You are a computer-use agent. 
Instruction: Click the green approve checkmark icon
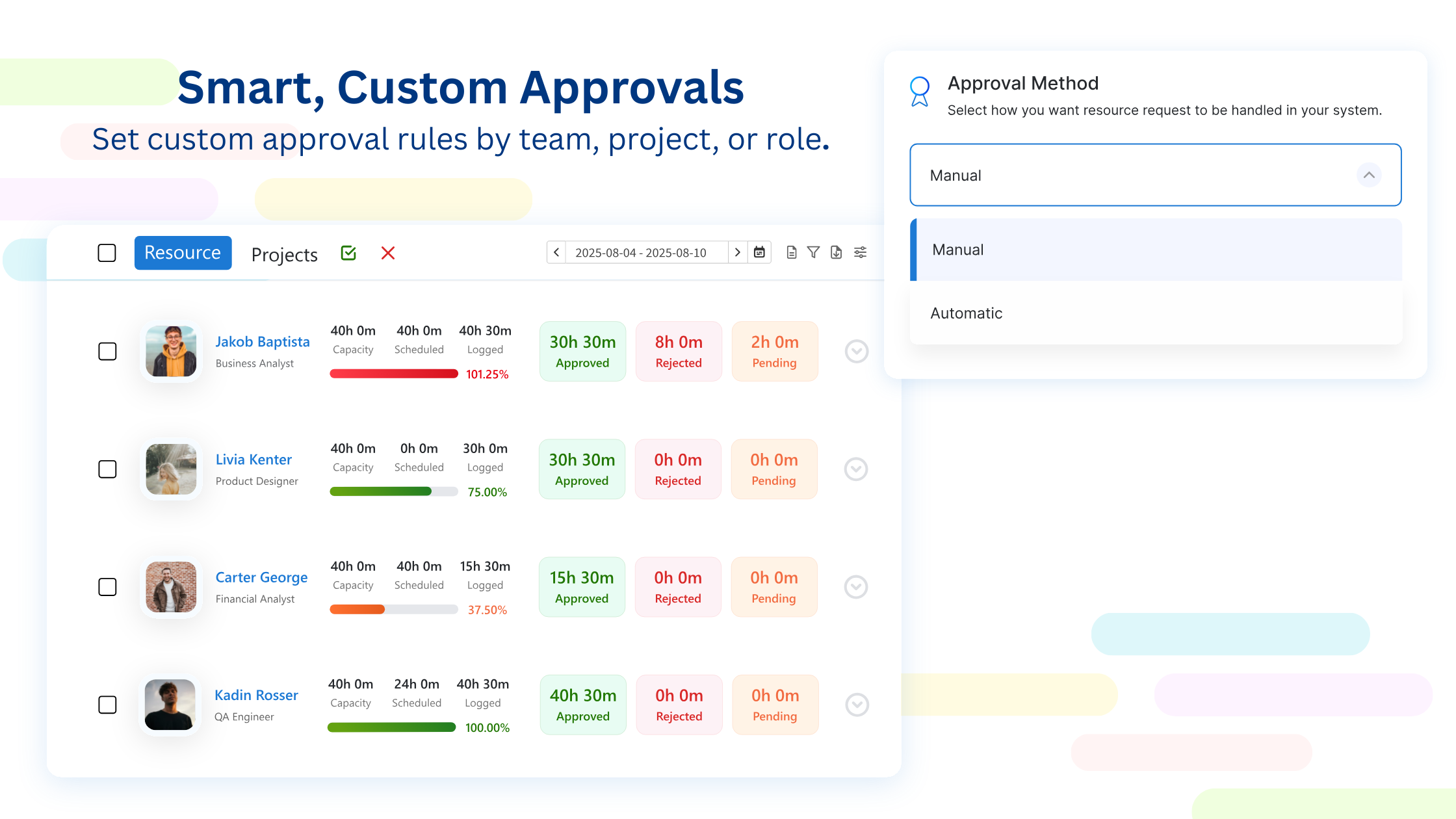[x=348, y=253]
